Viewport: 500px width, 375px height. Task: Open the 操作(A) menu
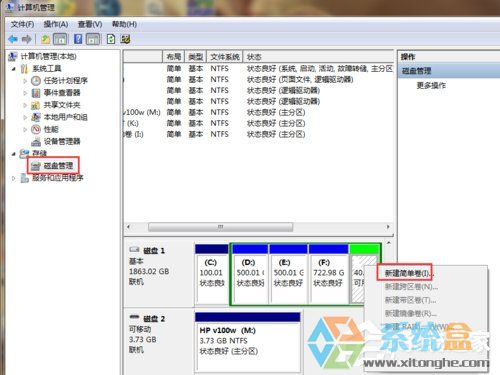click(x=56, y=24)
